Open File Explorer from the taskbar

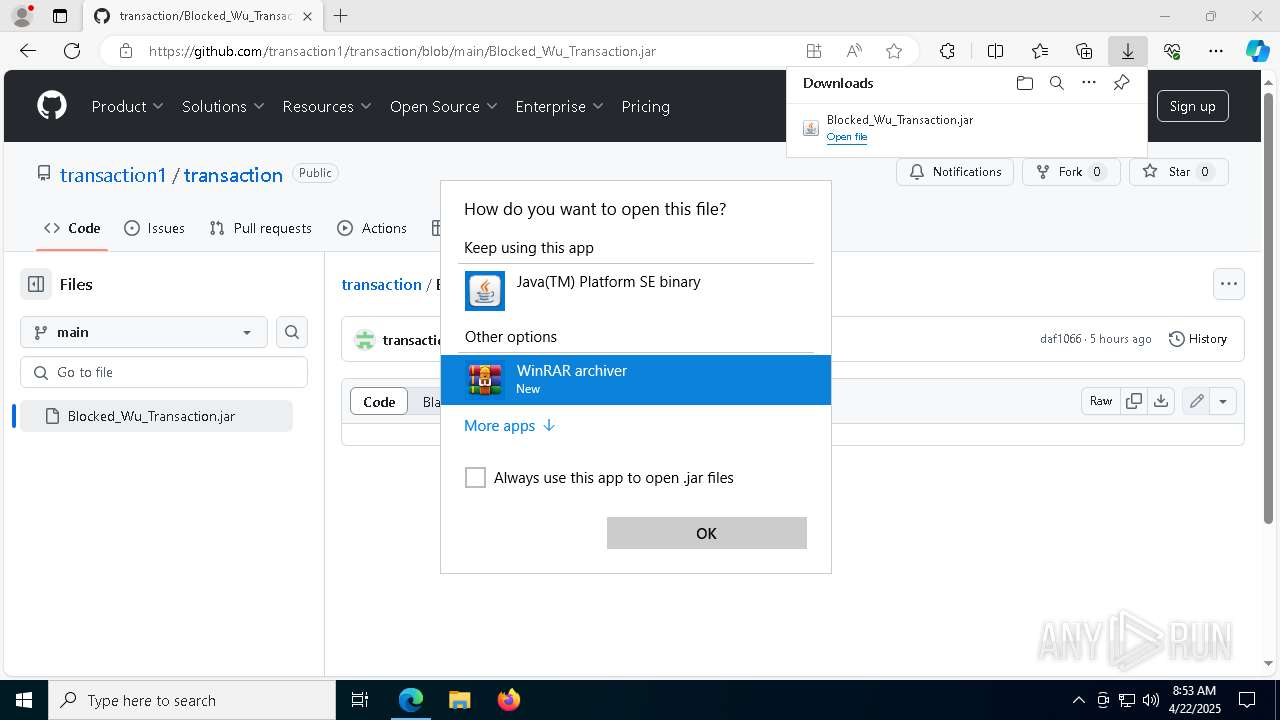pos(459,700)
